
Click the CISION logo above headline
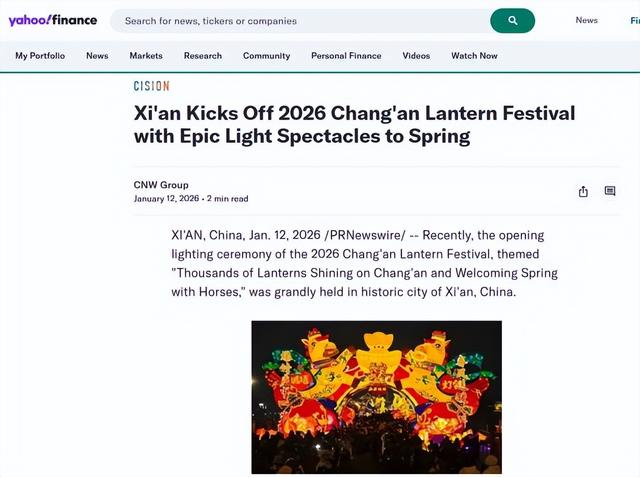pos(151,86)
